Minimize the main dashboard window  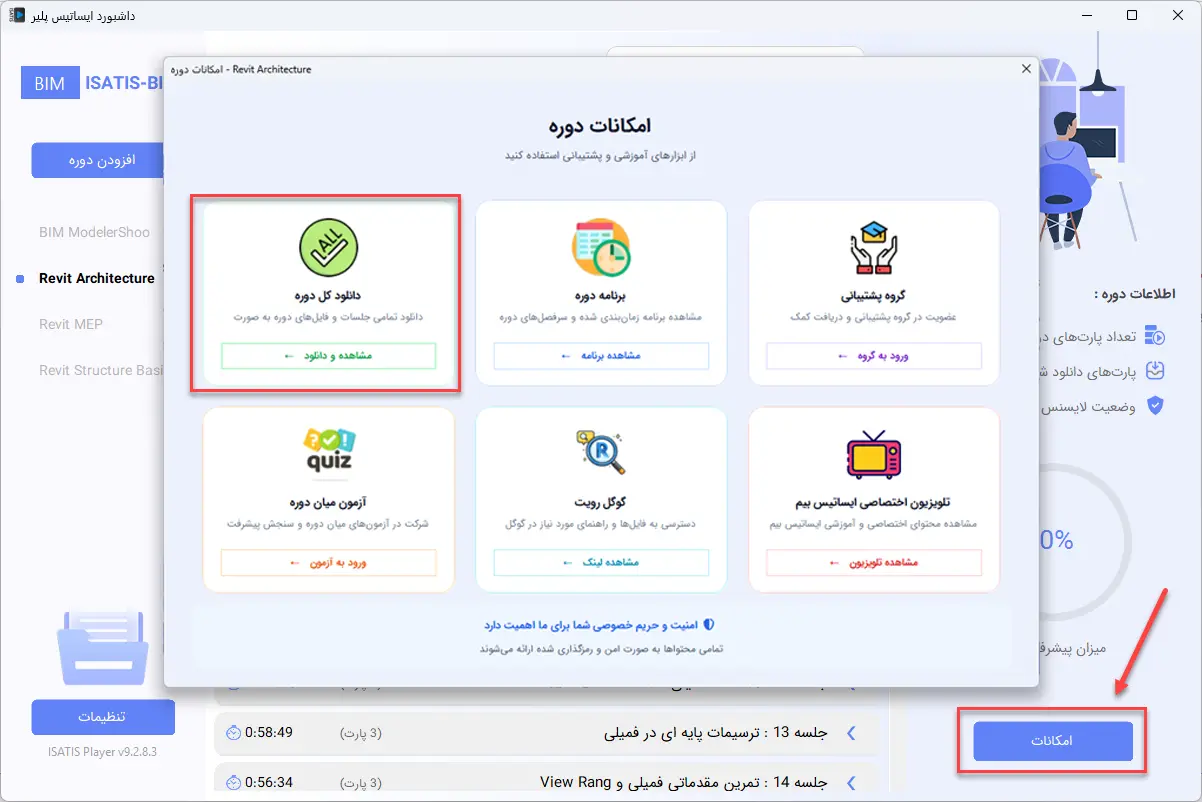tap(1086, 15)
